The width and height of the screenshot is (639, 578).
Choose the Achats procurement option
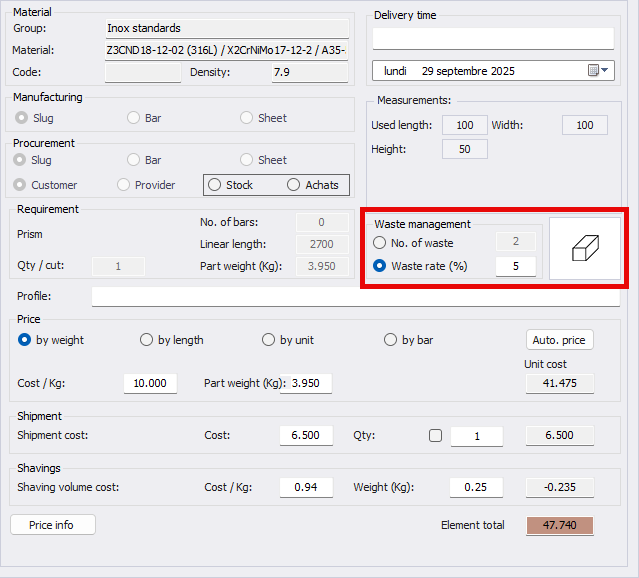pos(293,185)
